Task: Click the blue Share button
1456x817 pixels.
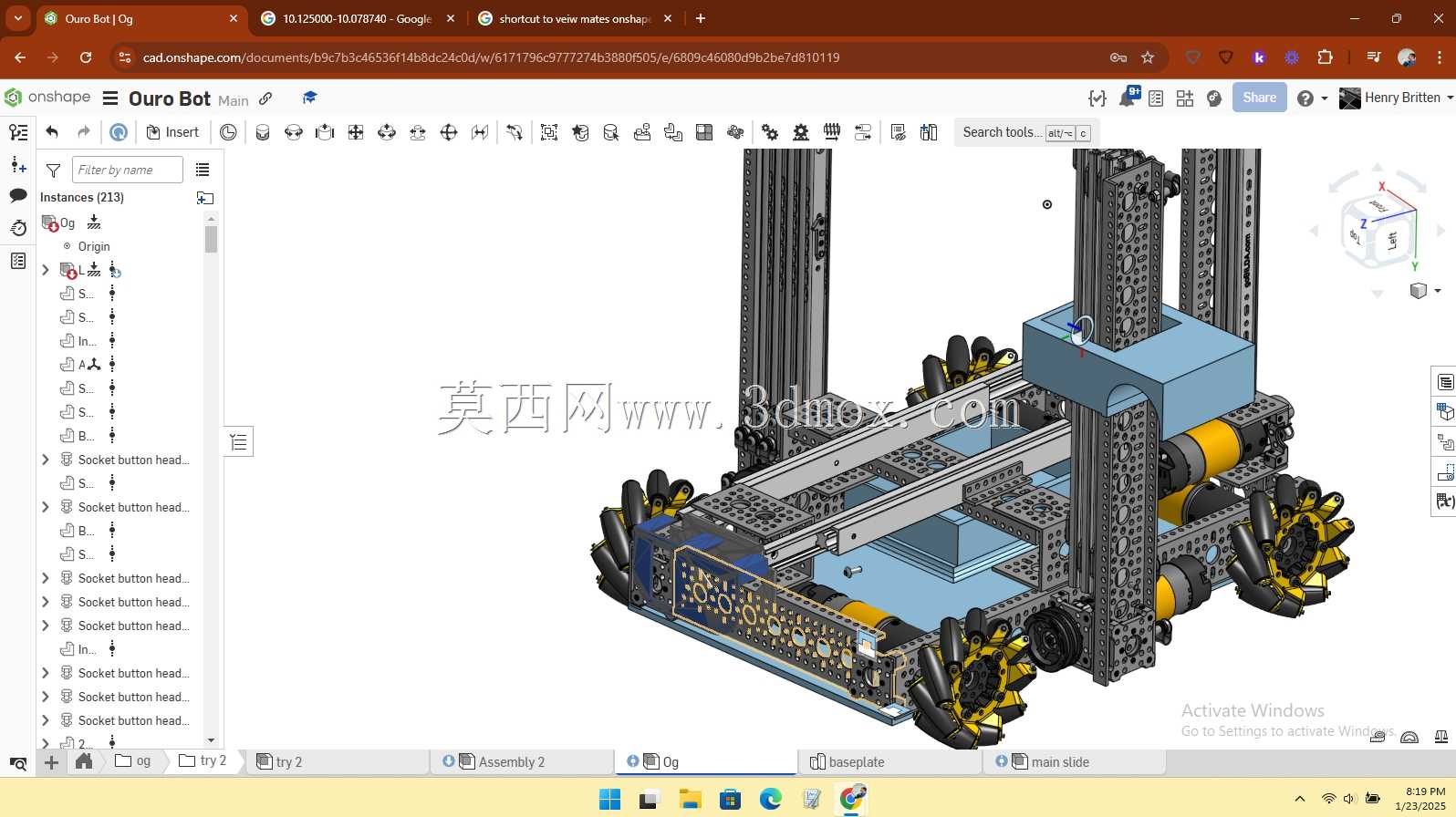Action: (x=1259, y=98)
